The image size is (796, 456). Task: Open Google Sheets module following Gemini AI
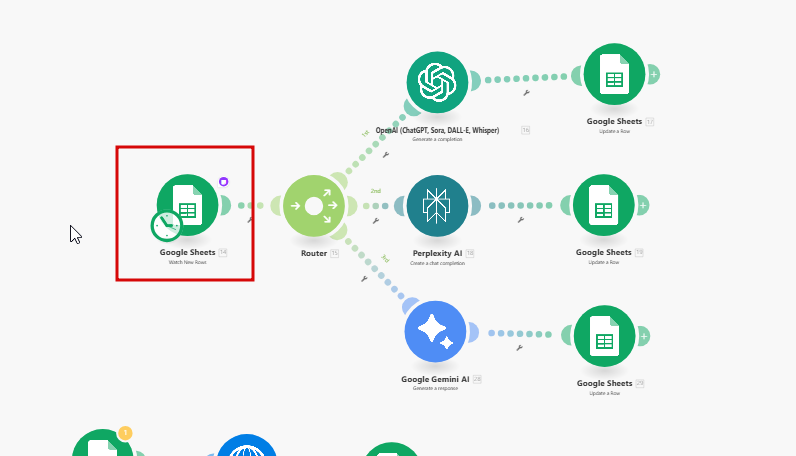coord(605,336)
